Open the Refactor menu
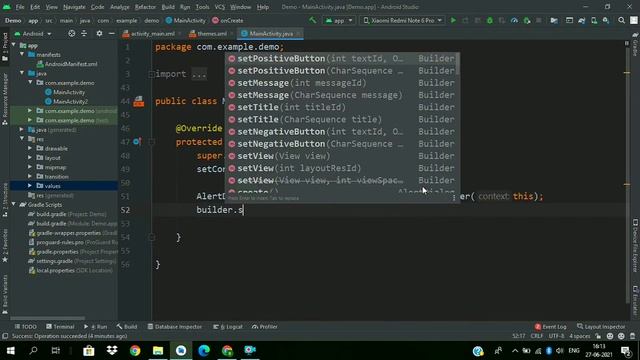Viewport: 640px width, 360px height. pyautogui.click(x=145, y=7)
